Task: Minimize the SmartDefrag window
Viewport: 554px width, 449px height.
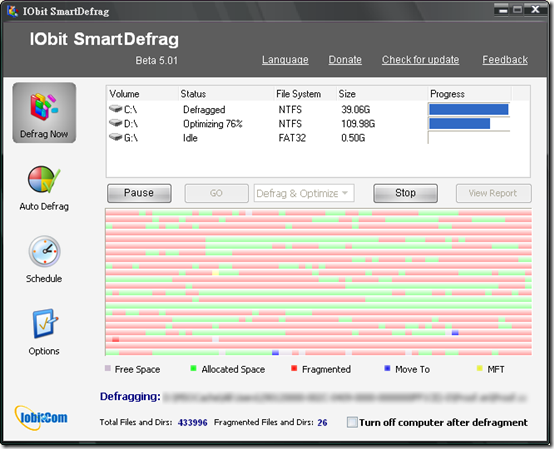Action: 501,9
